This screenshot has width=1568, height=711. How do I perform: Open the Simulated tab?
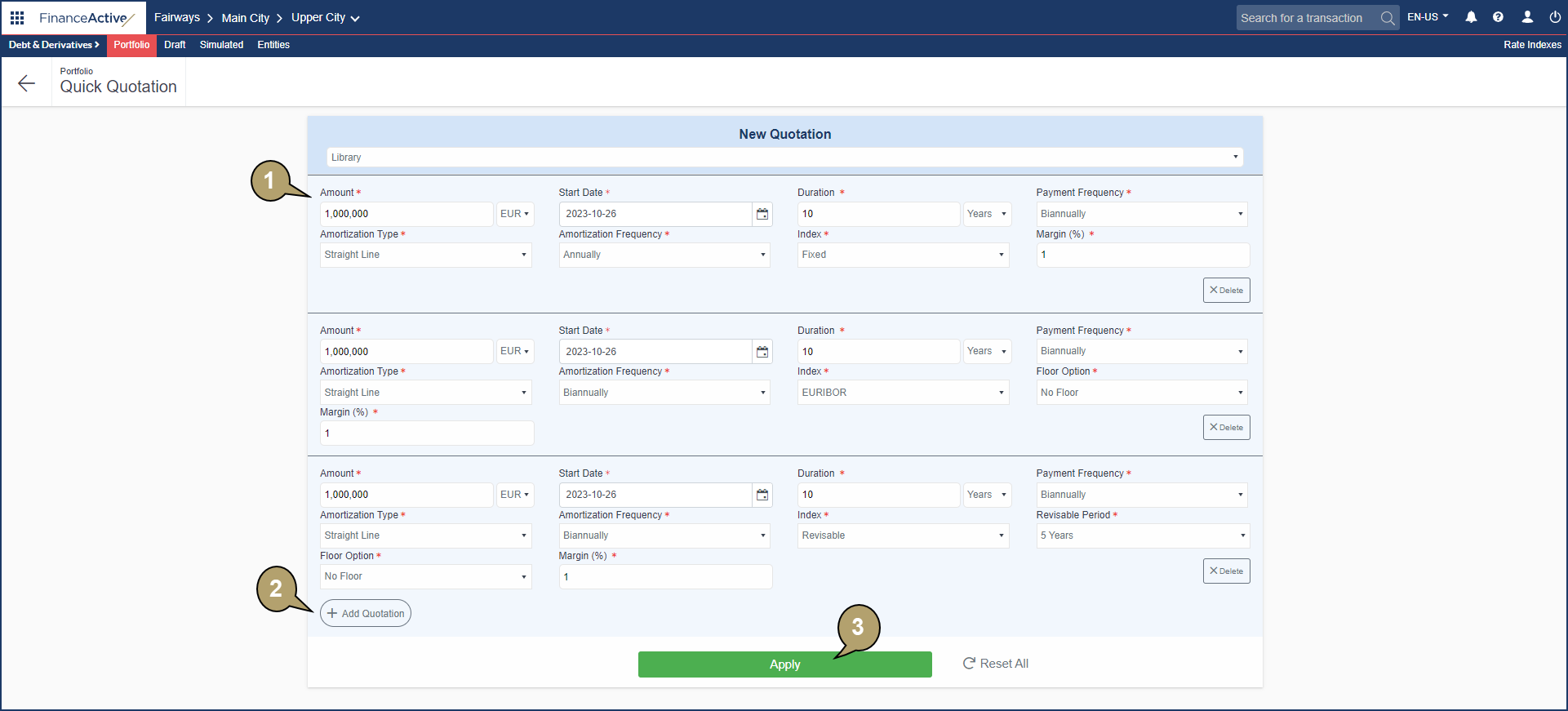[221, 45]
